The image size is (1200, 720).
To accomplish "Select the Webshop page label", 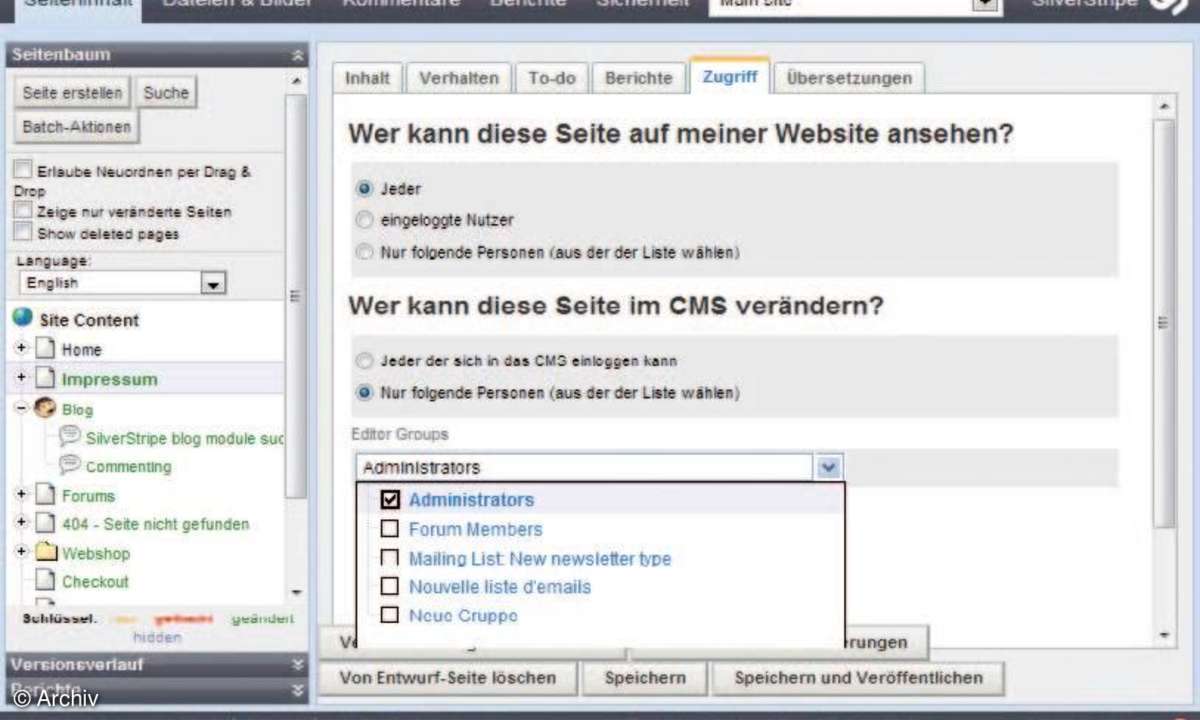I will tap(96, 553).
